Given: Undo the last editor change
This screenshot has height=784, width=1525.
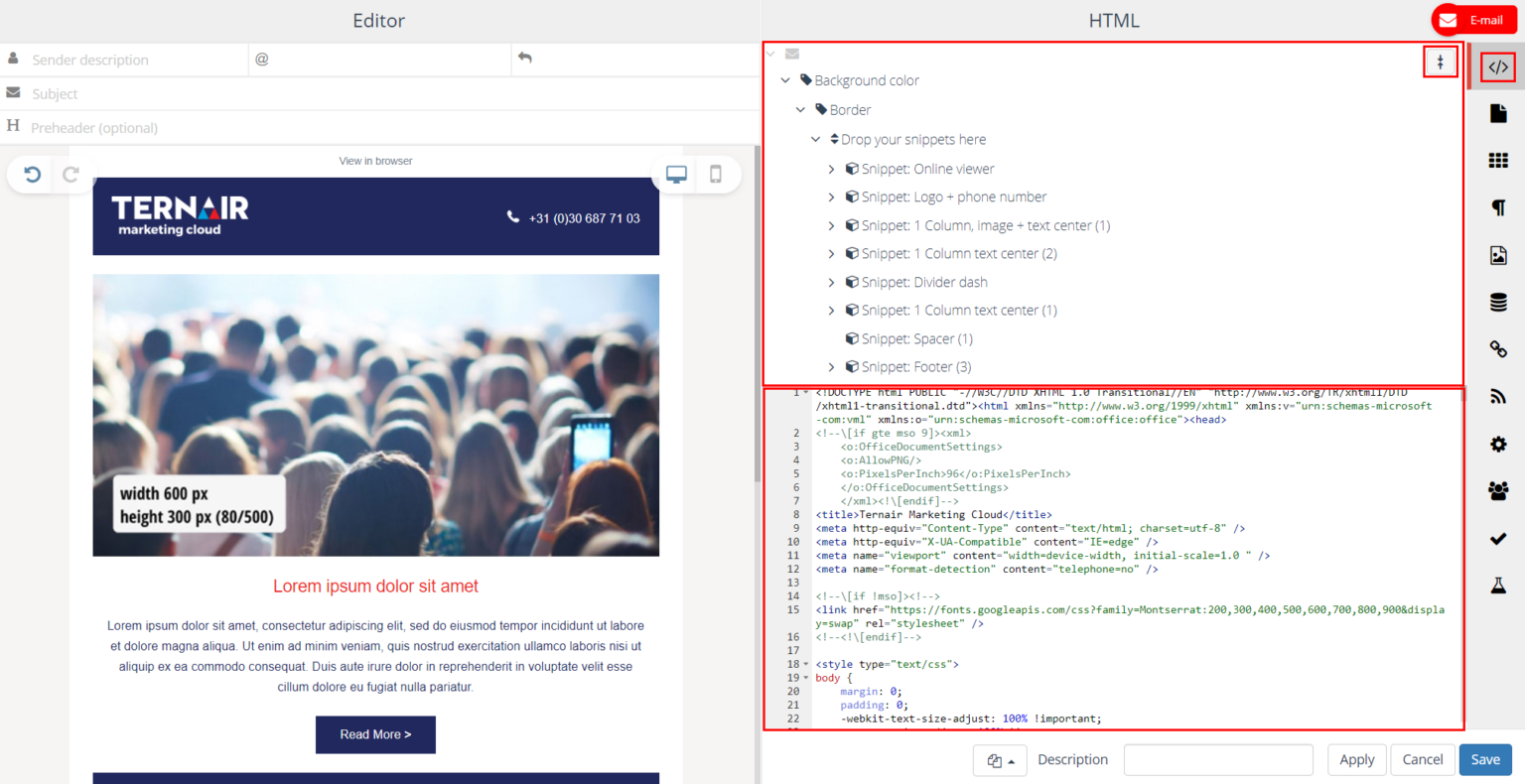Looking at the screenshot, I should (x=33, y=175).
